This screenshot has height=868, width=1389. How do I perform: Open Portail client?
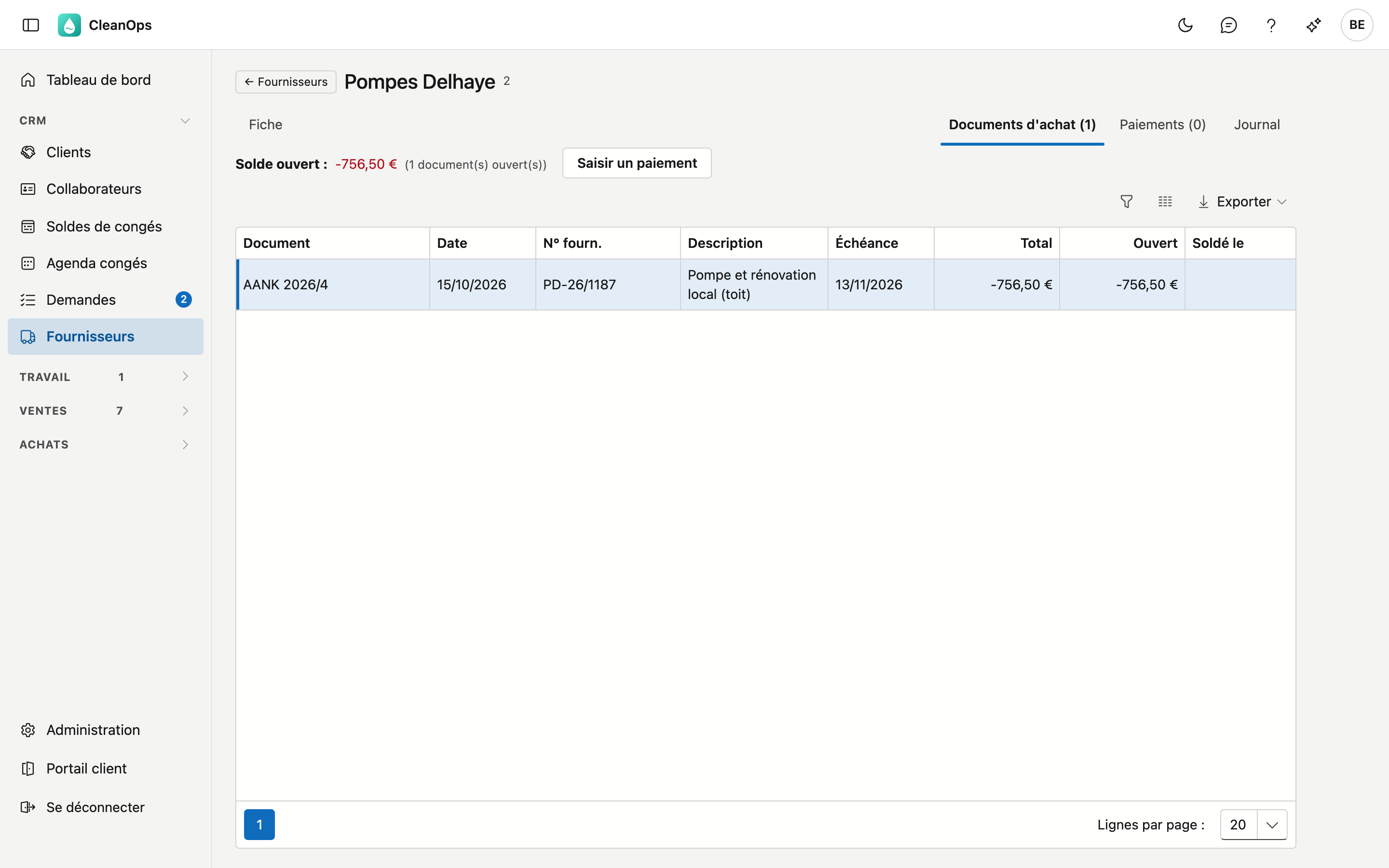pos(106,768)
